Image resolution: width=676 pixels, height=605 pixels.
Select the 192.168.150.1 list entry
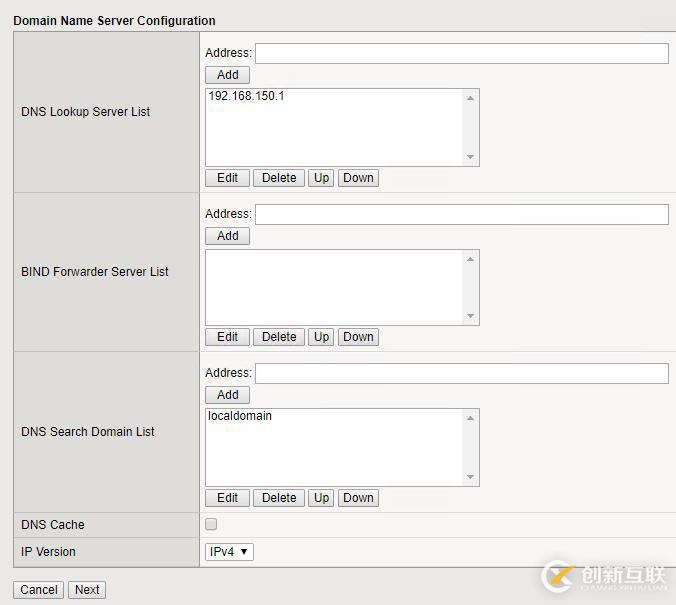(x=246, y=96)
